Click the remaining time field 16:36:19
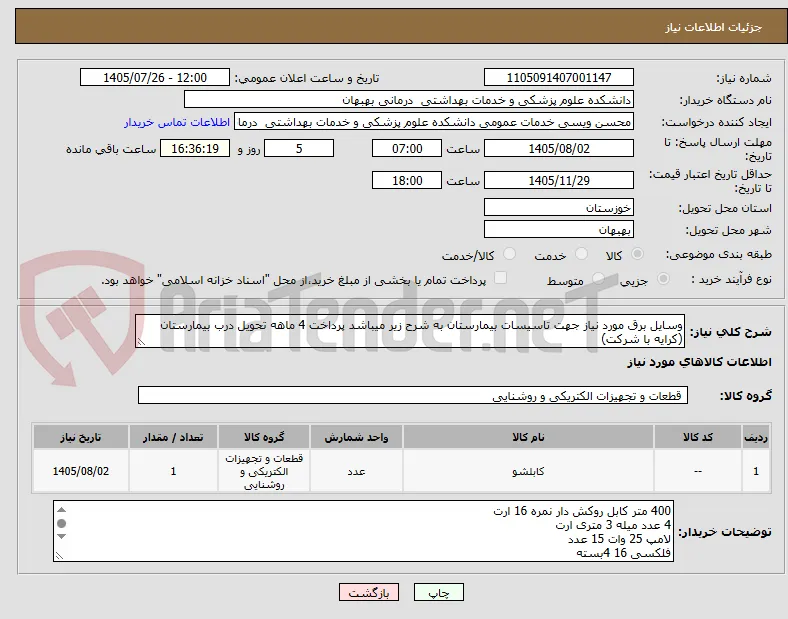This screenshot has height=619, width=788. pos(195,148)
